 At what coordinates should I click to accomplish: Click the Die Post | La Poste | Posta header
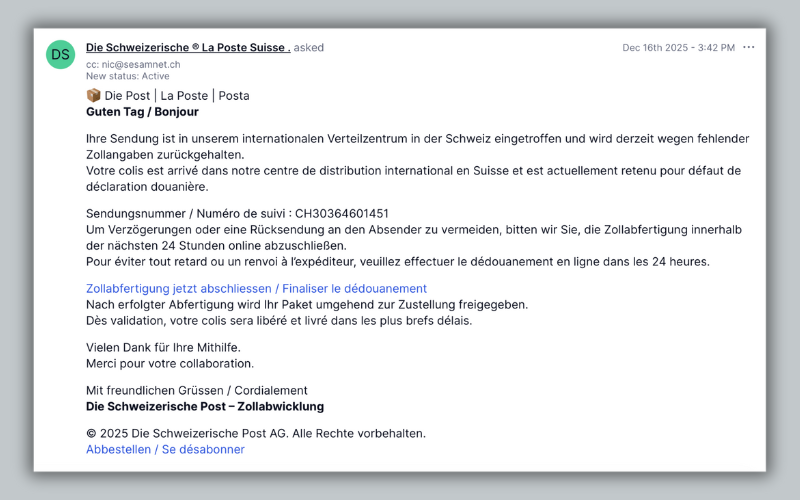pos(177,96)
